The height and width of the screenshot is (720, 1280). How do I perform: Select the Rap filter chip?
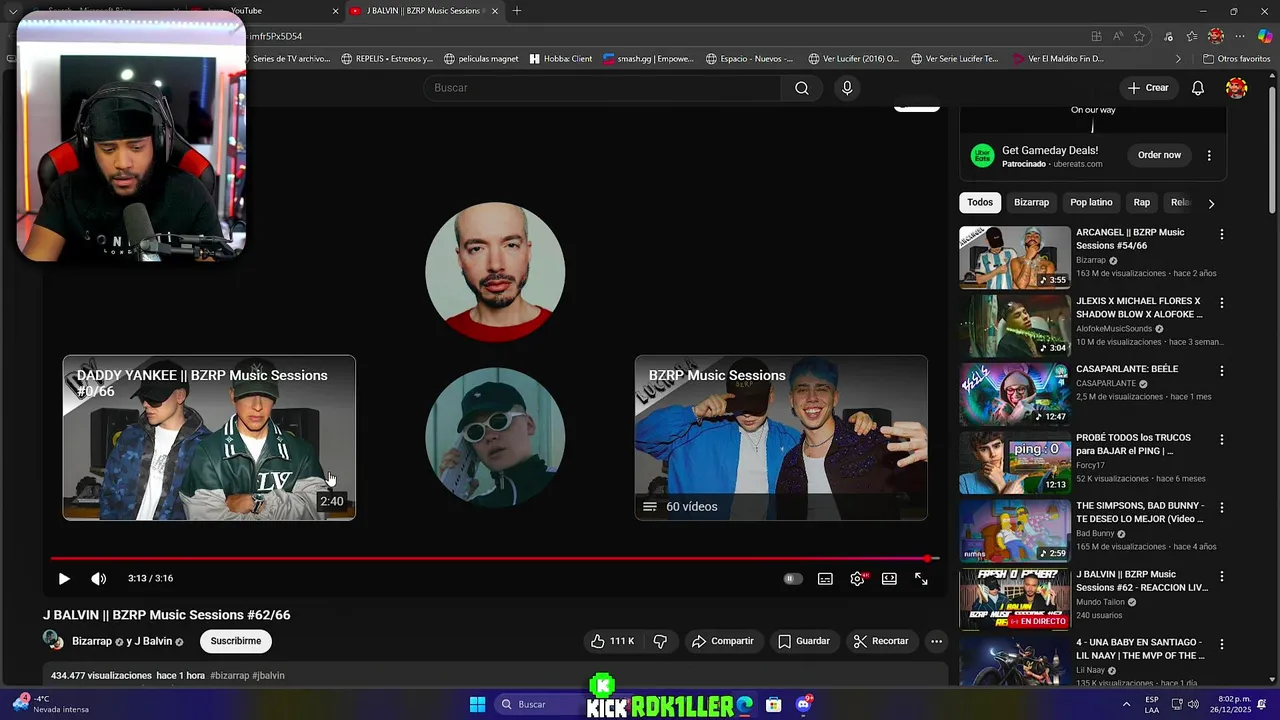[x=1141, y=202]
